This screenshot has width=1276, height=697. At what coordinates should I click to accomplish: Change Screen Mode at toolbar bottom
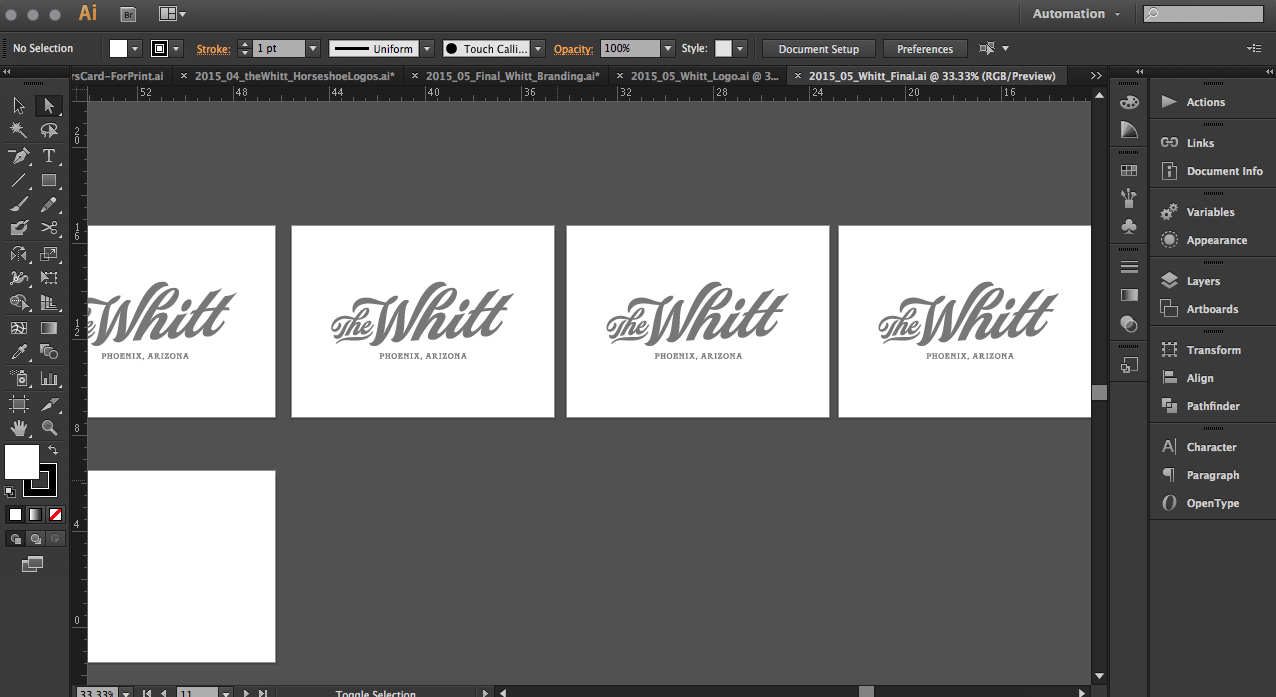point(33,565)
